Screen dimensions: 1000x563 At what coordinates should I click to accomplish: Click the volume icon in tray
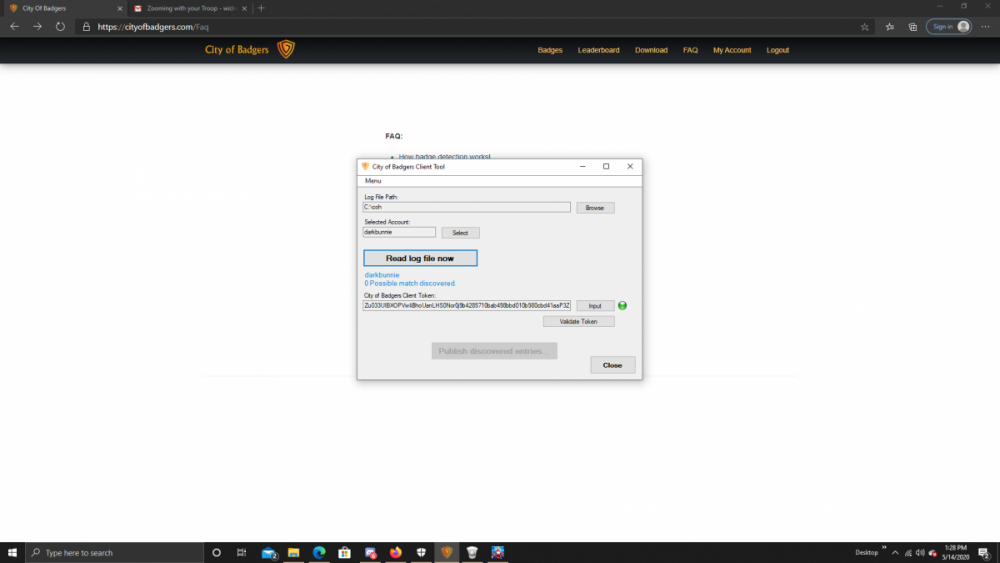[x=920, y=552]
